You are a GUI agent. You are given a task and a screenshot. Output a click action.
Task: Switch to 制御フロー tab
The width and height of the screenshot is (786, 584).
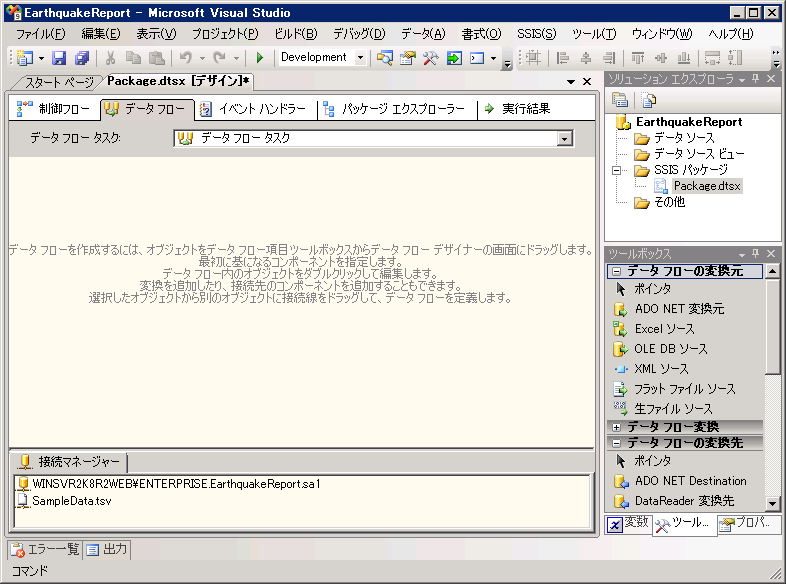coord(54,109)
